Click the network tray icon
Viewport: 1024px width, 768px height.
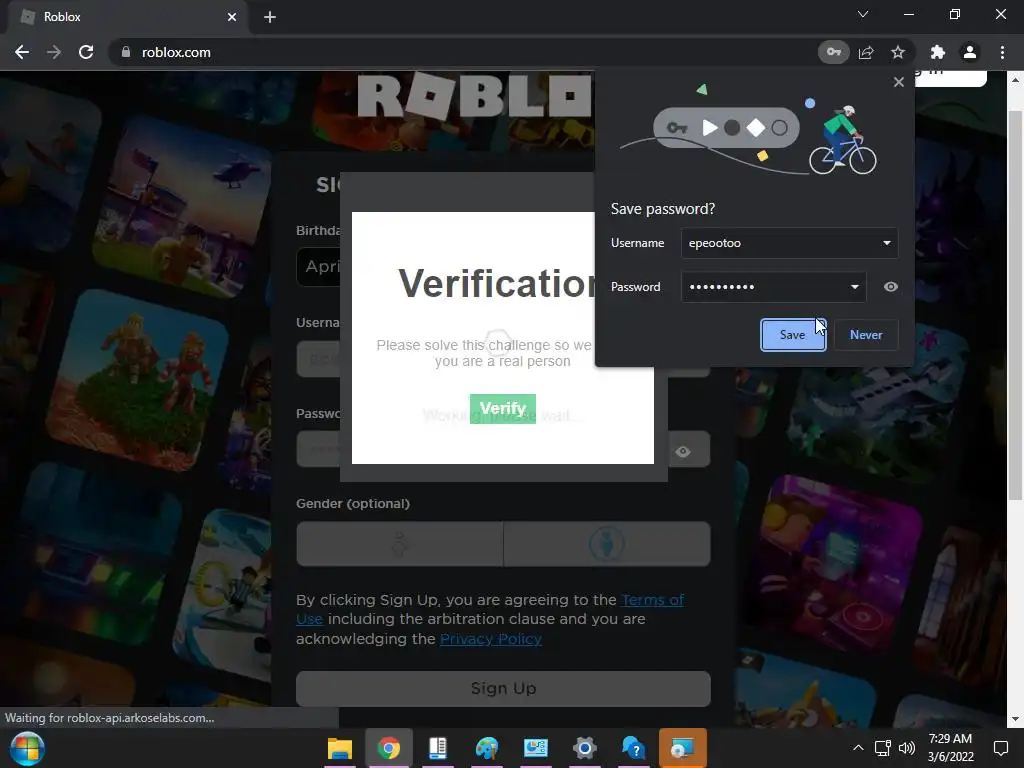pyautogui.click(x=883, y=748)
